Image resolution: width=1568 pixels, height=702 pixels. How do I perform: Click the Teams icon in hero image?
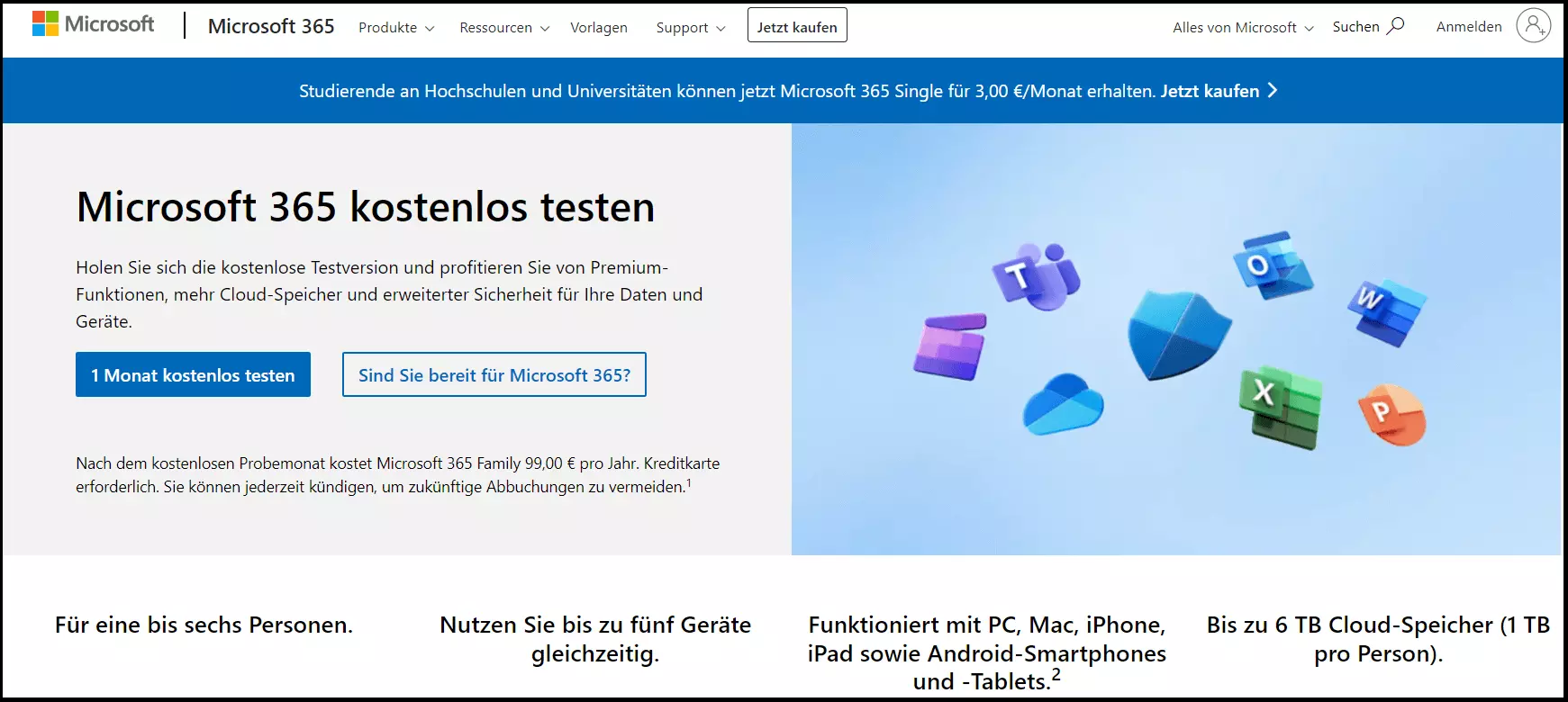pyautogui.click(x=1037, y=275)
